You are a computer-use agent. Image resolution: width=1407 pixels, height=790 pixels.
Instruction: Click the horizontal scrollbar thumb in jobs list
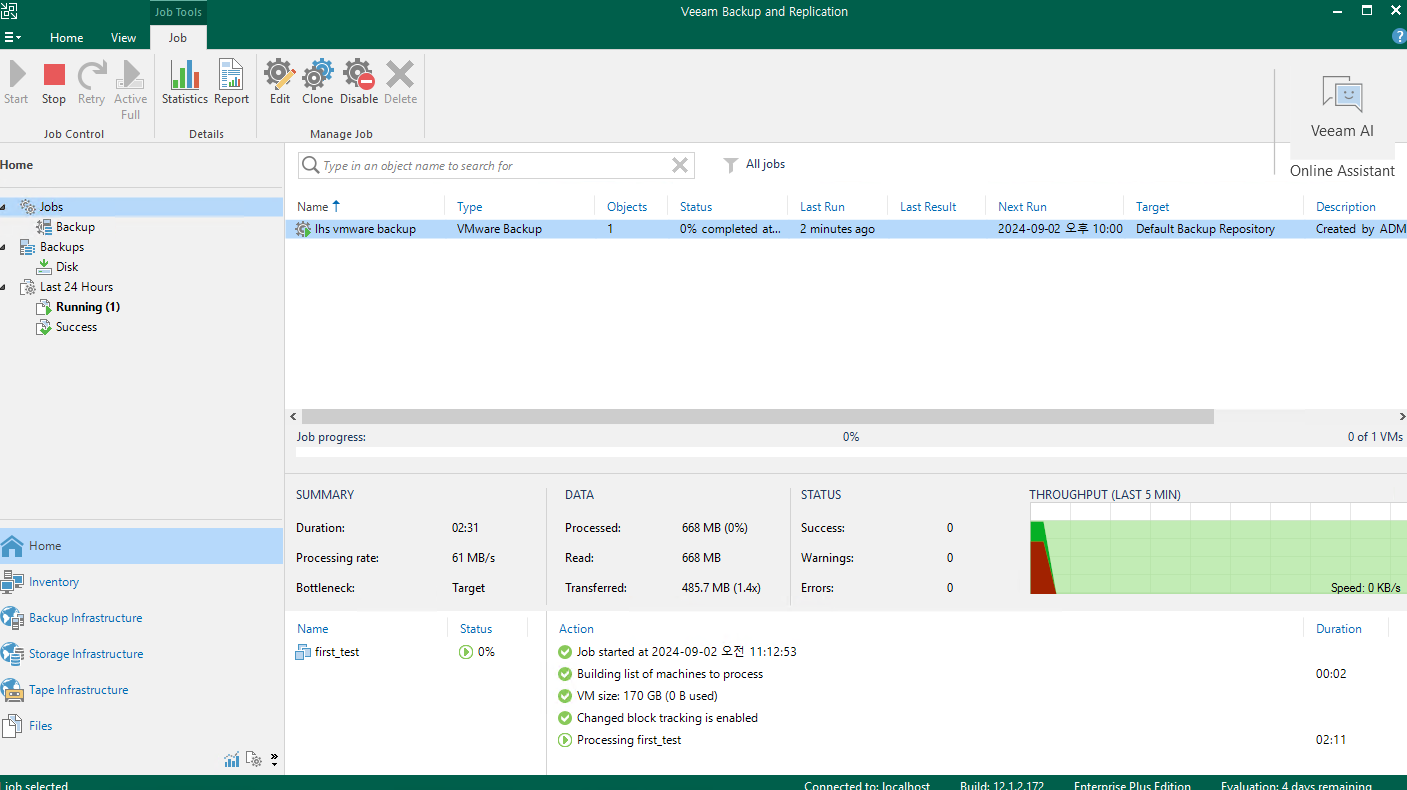[x=757, y=417]
